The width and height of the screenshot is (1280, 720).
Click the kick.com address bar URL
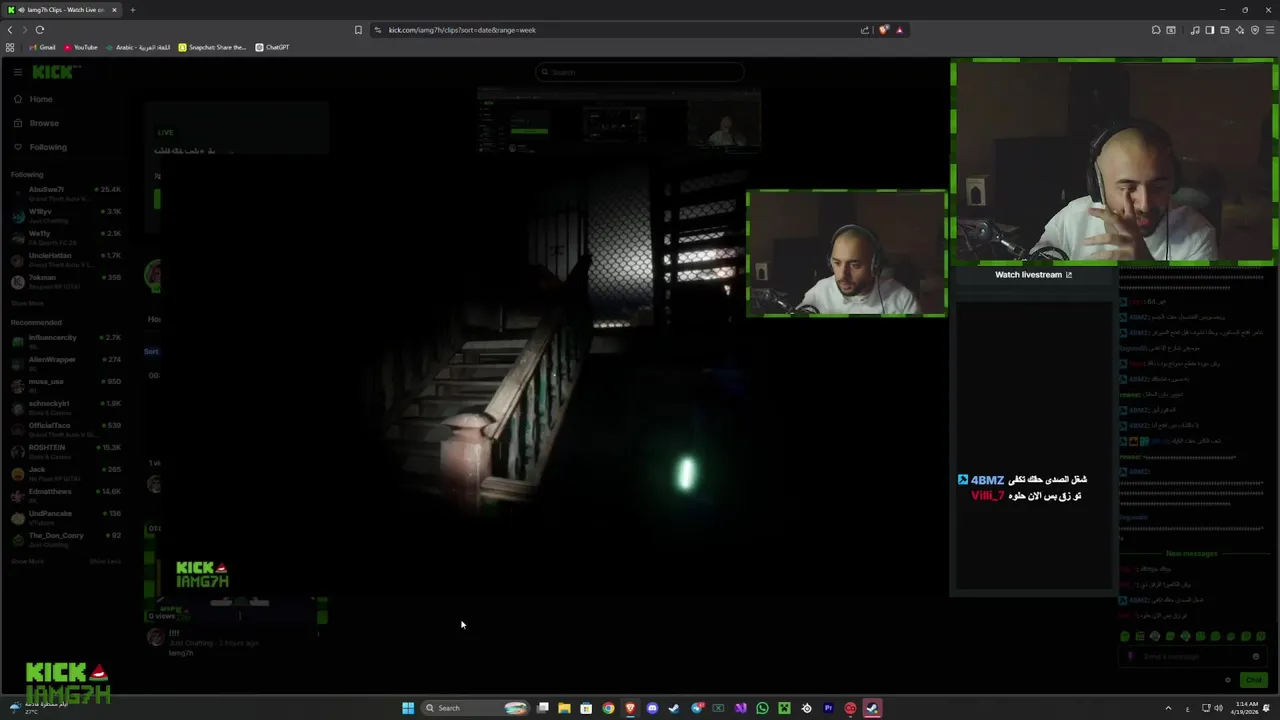[462, 30]
